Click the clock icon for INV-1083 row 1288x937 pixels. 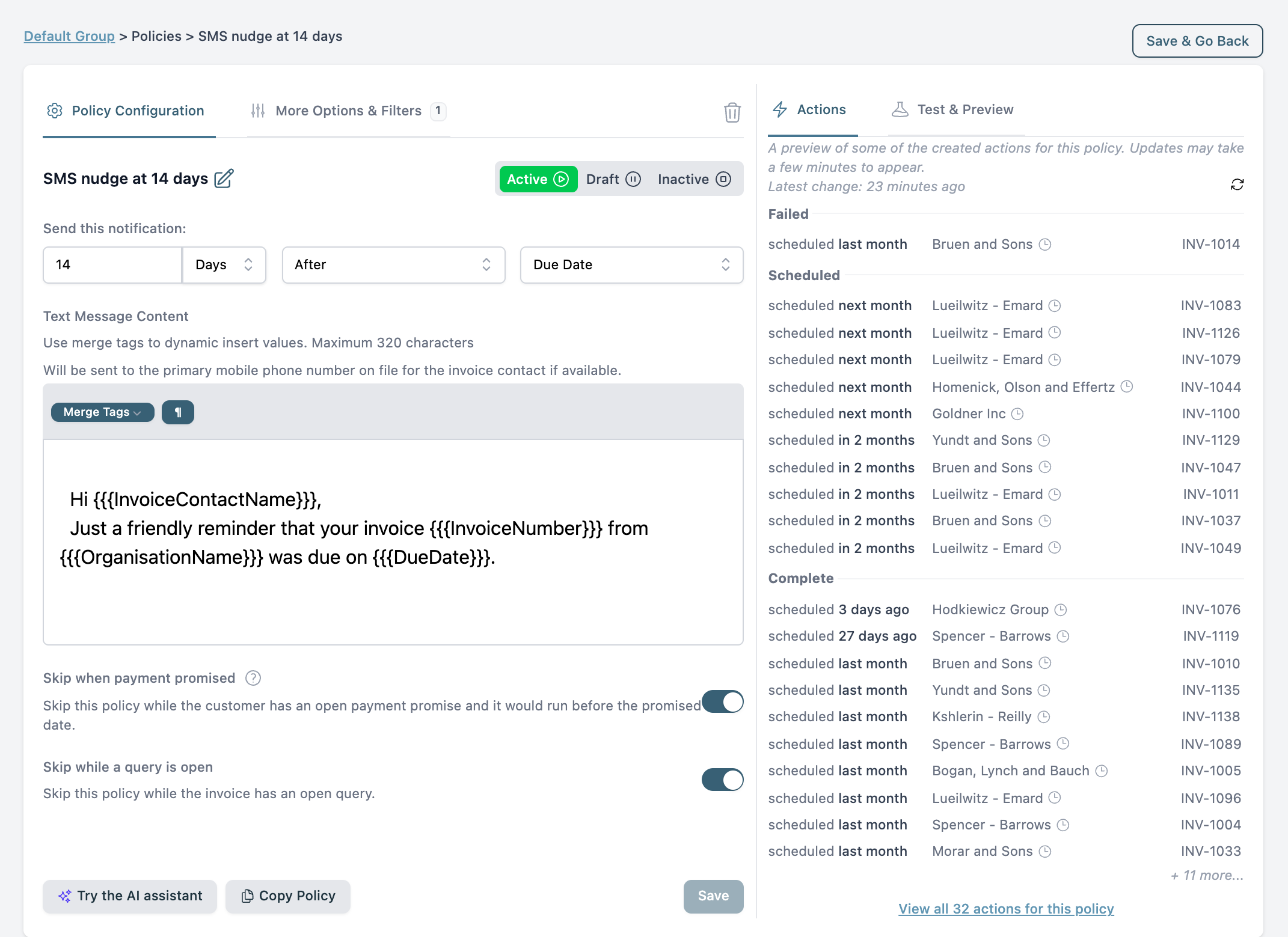[1055, 306]
